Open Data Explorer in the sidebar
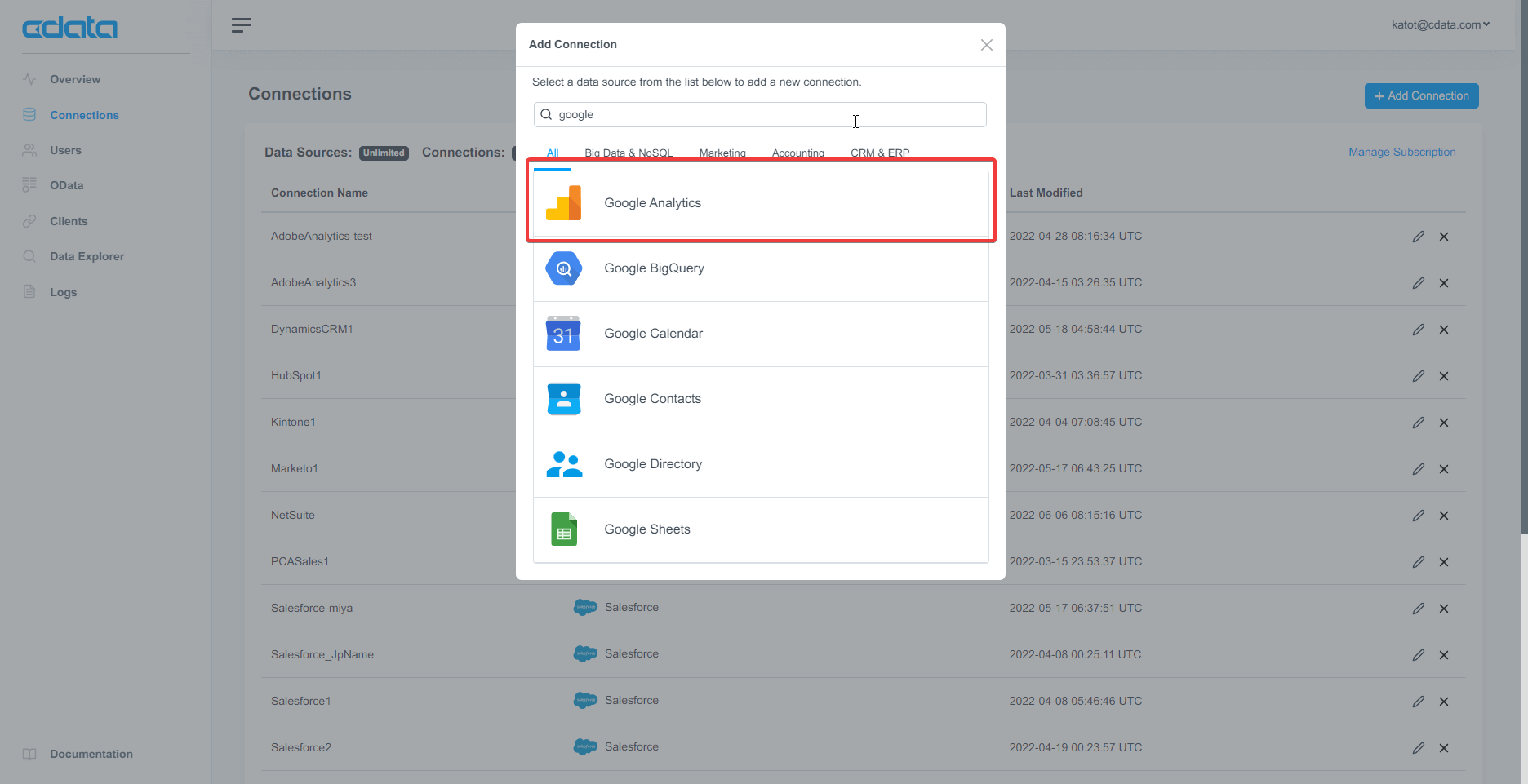Viewport: 1528px width, 784px height. pyautogui.click(x=87, y=256)
